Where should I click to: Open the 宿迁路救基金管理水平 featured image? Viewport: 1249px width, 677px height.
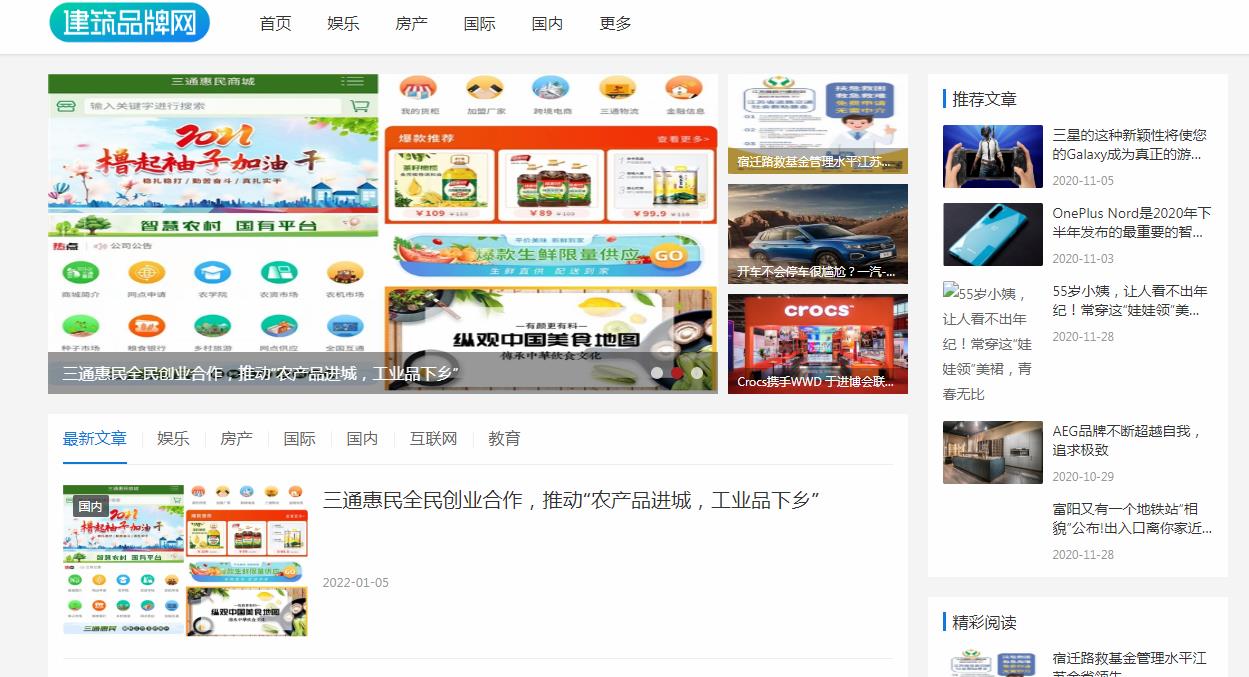(x=818, y=124)
